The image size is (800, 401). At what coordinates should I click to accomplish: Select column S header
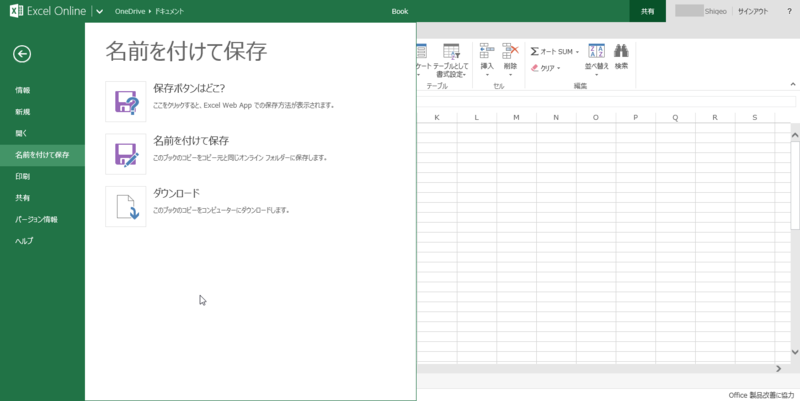(755, 117)
